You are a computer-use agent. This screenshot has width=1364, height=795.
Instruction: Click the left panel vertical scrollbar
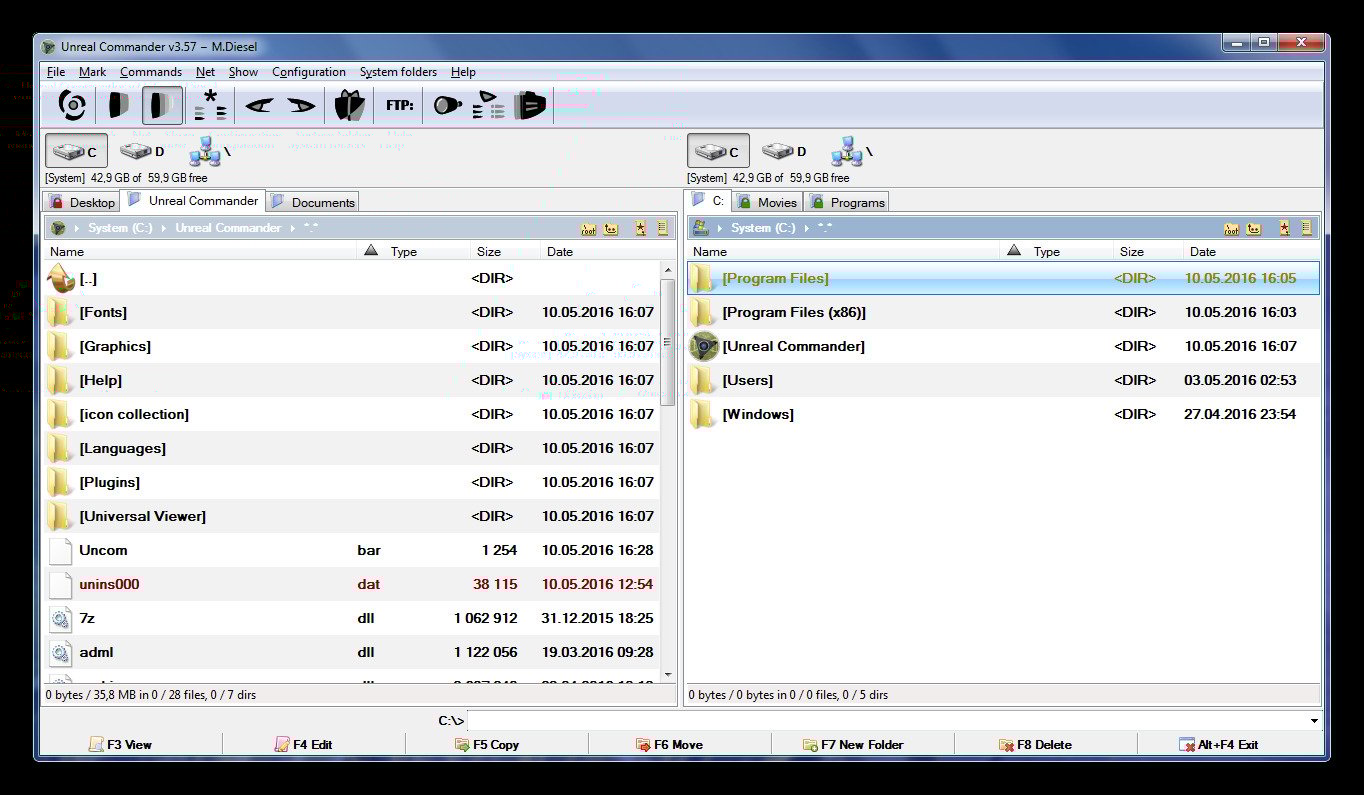pyautogui.click(x=668, y=472)
